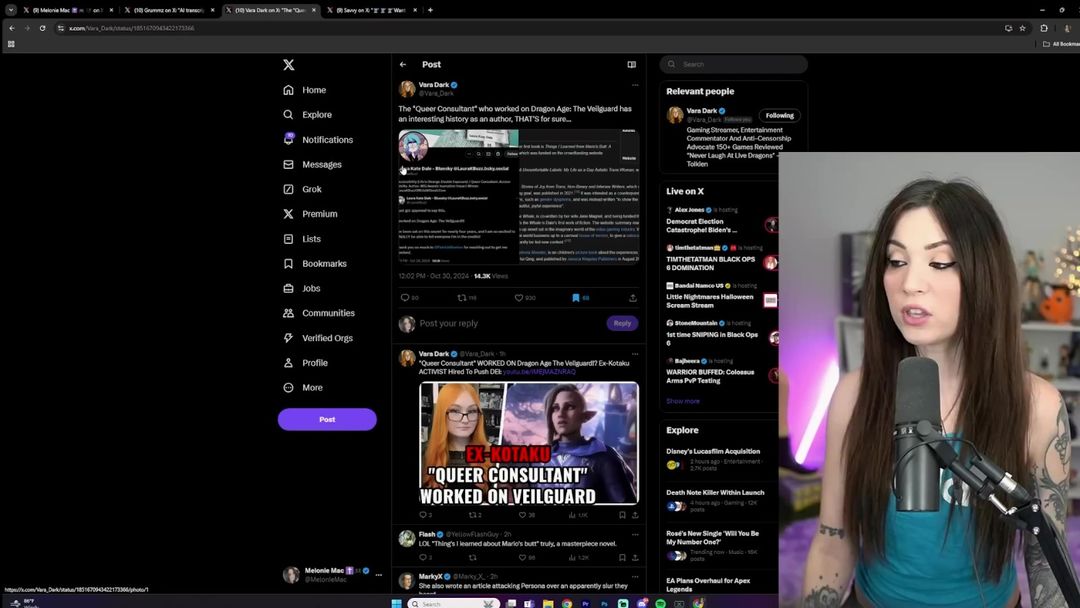This screenshot has width=1080, height=608.
Task: Open Lists in the sidebar
Action: coord(302,239)
